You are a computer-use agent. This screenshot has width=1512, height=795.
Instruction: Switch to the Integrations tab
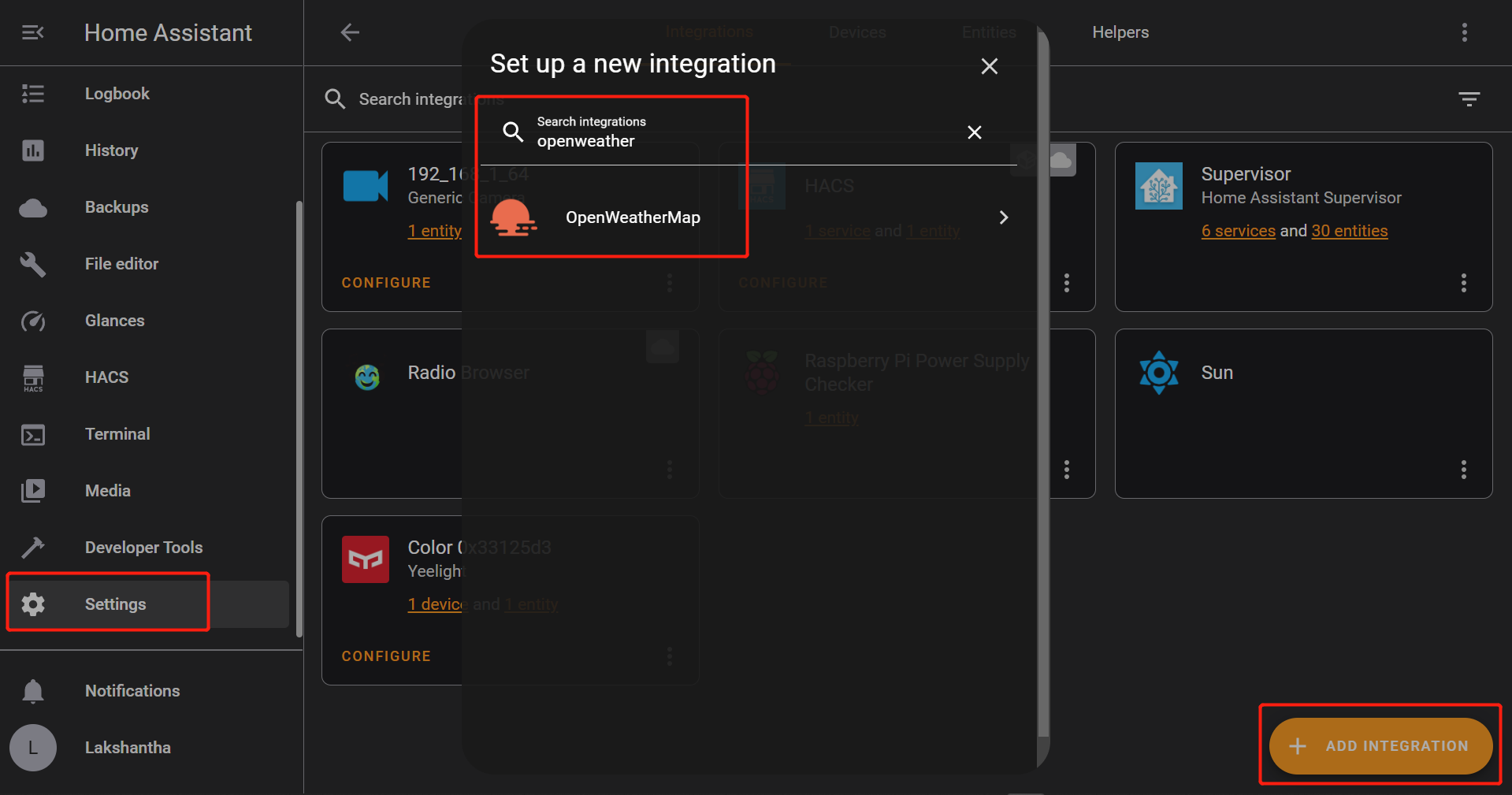(x=709, y=32)
